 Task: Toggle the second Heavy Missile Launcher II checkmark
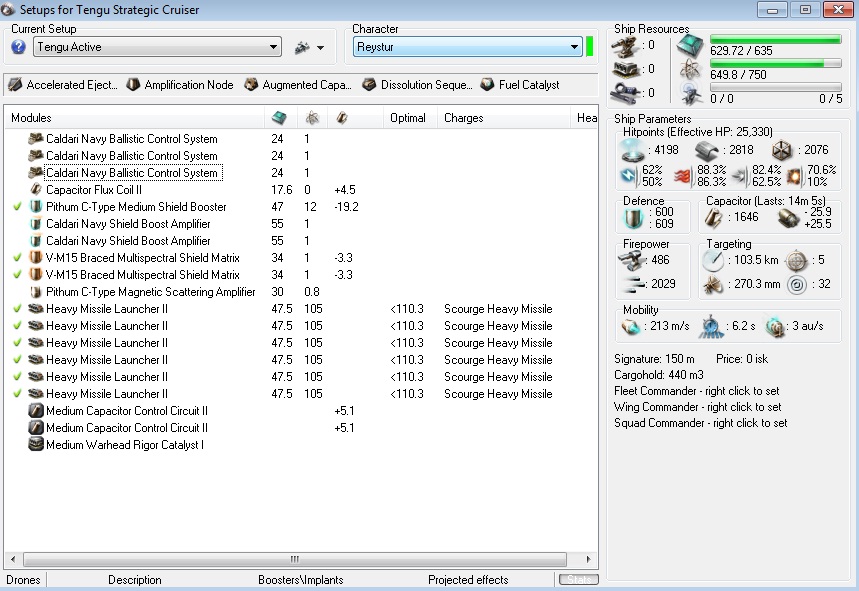pos(18,326)
